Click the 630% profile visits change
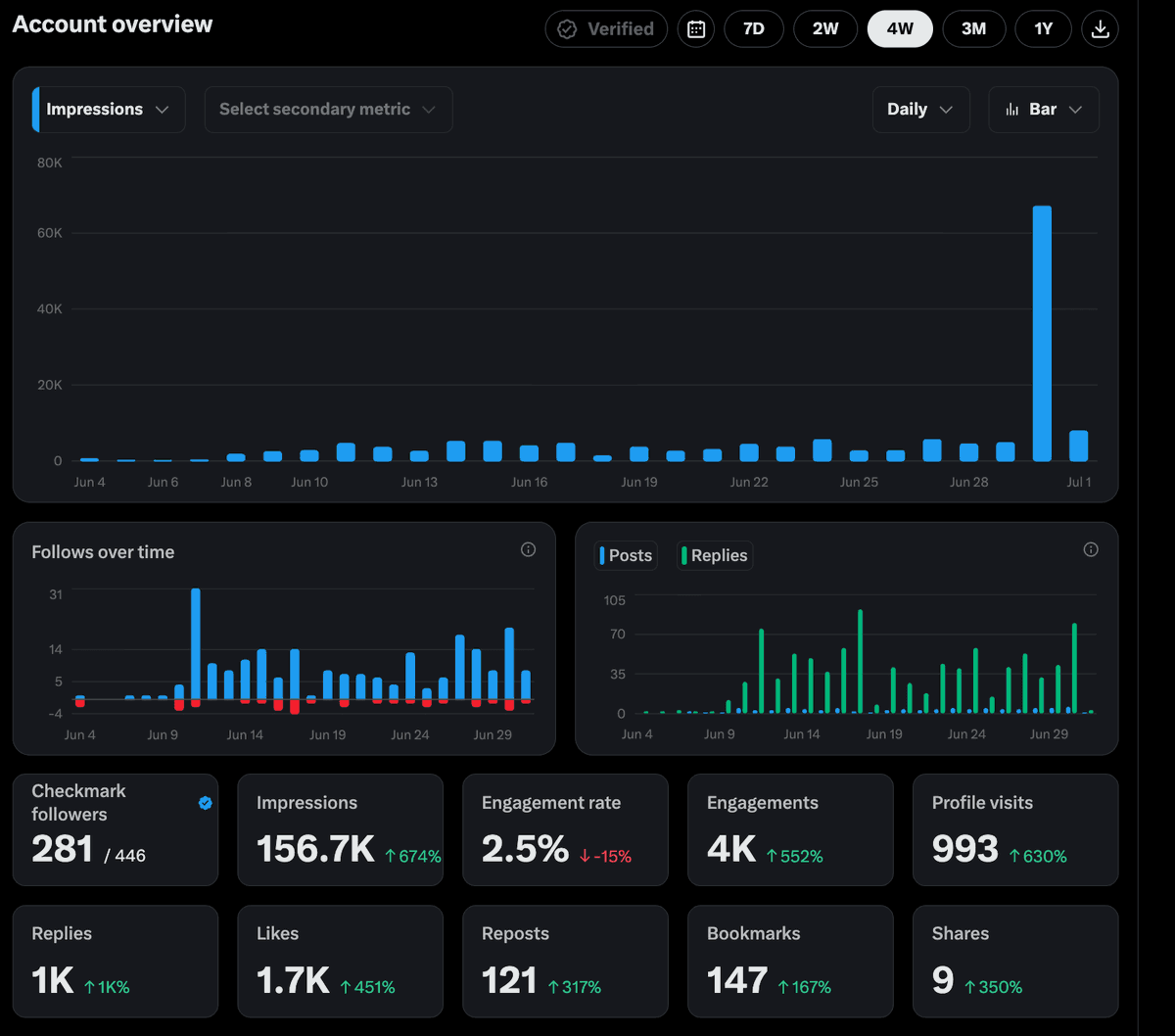 (x=1038, y=856)
